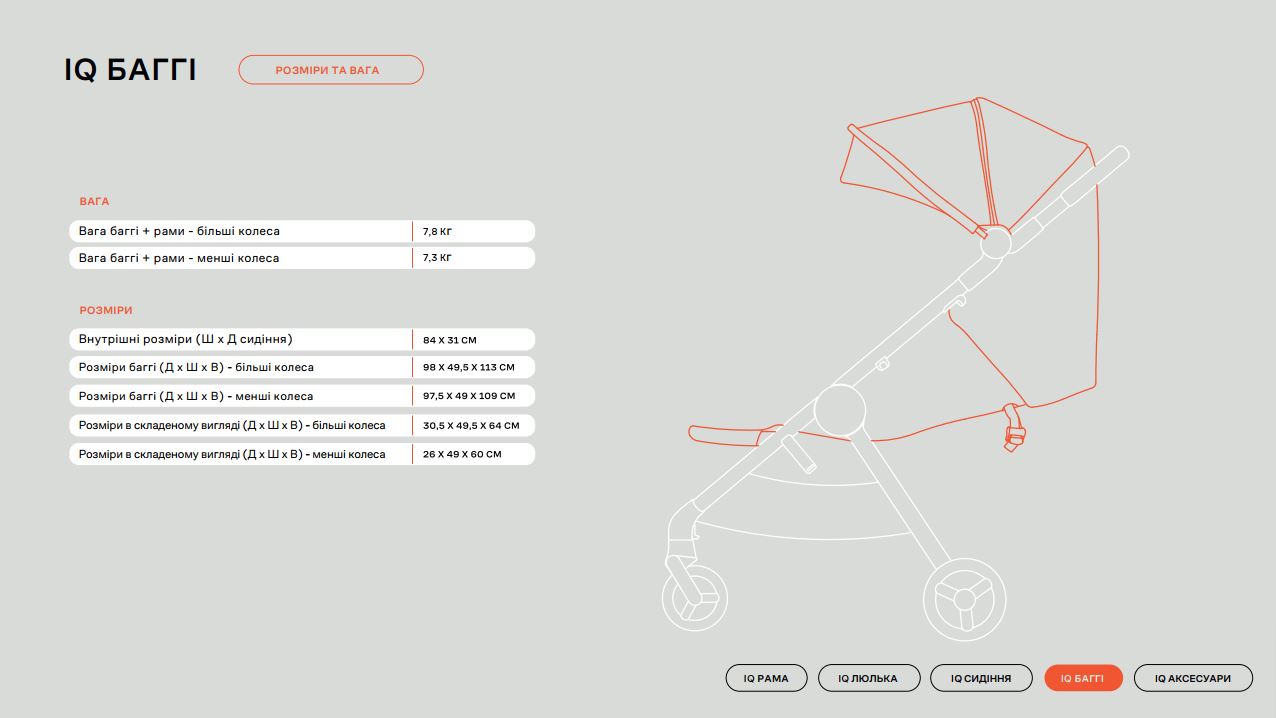1276x718 pixels.
Task: Click the РОЗМІРИ ТА ВАГА button
Action: (330, 70)
